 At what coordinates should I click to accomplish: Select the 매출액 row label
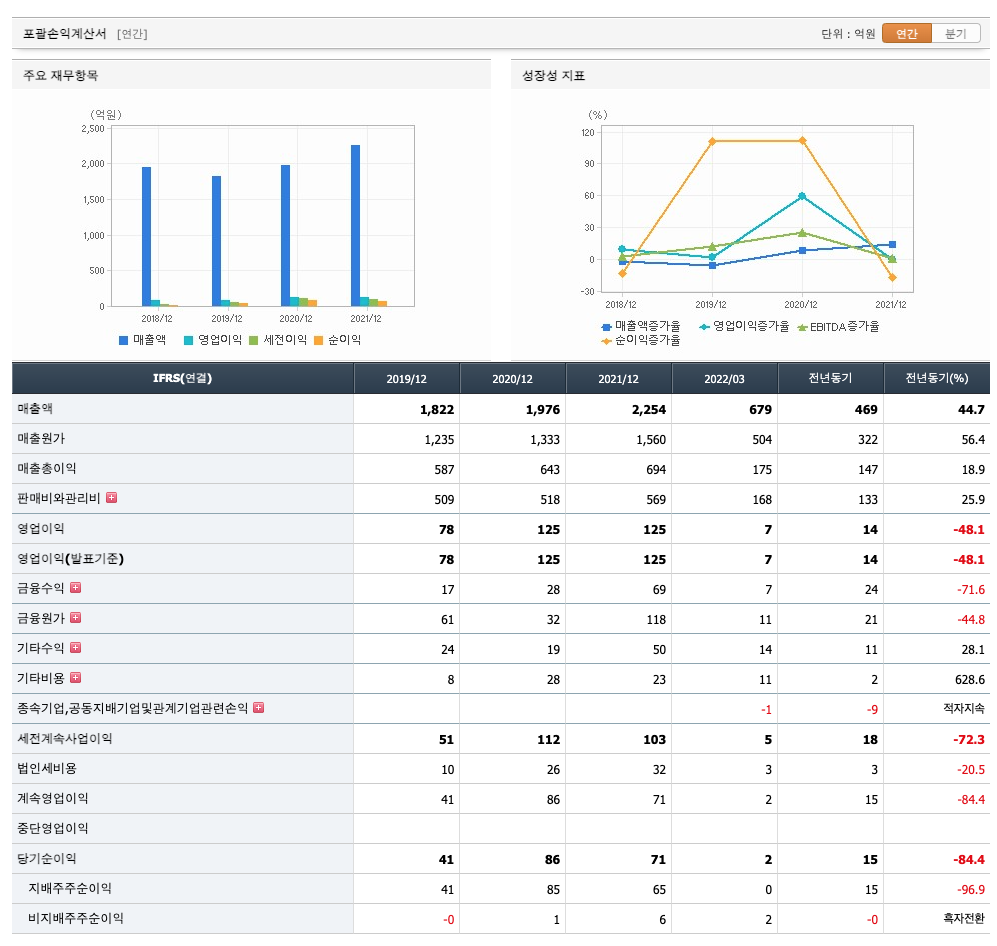click(35, 409)
